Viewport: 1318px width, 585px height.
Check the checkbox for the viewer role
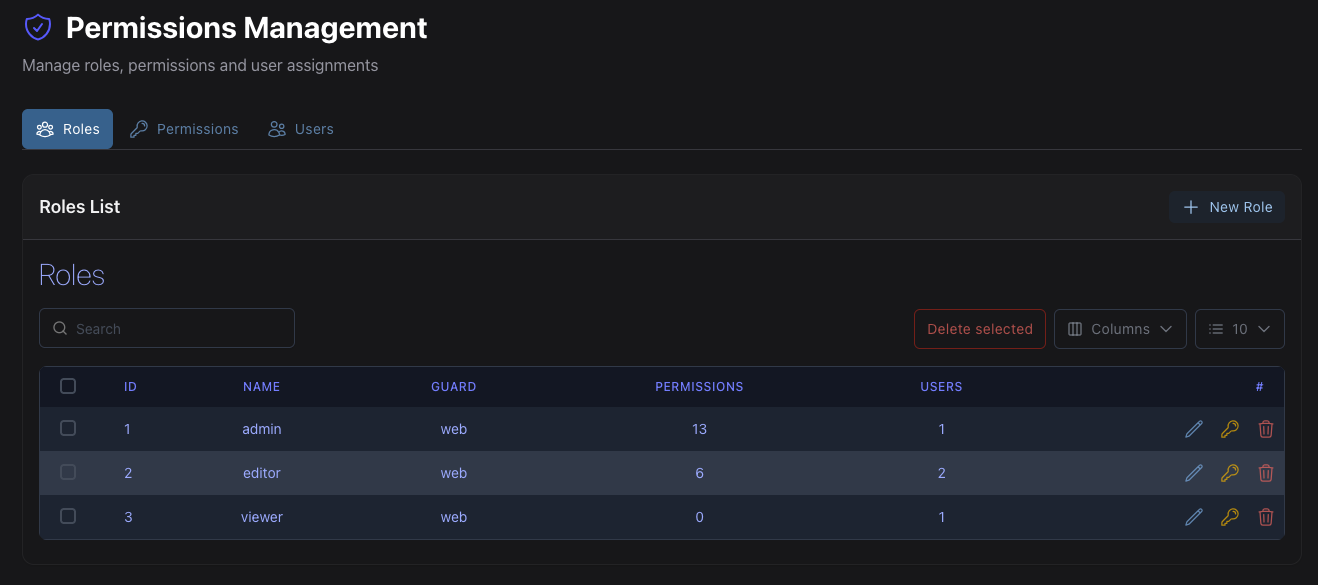68,516
